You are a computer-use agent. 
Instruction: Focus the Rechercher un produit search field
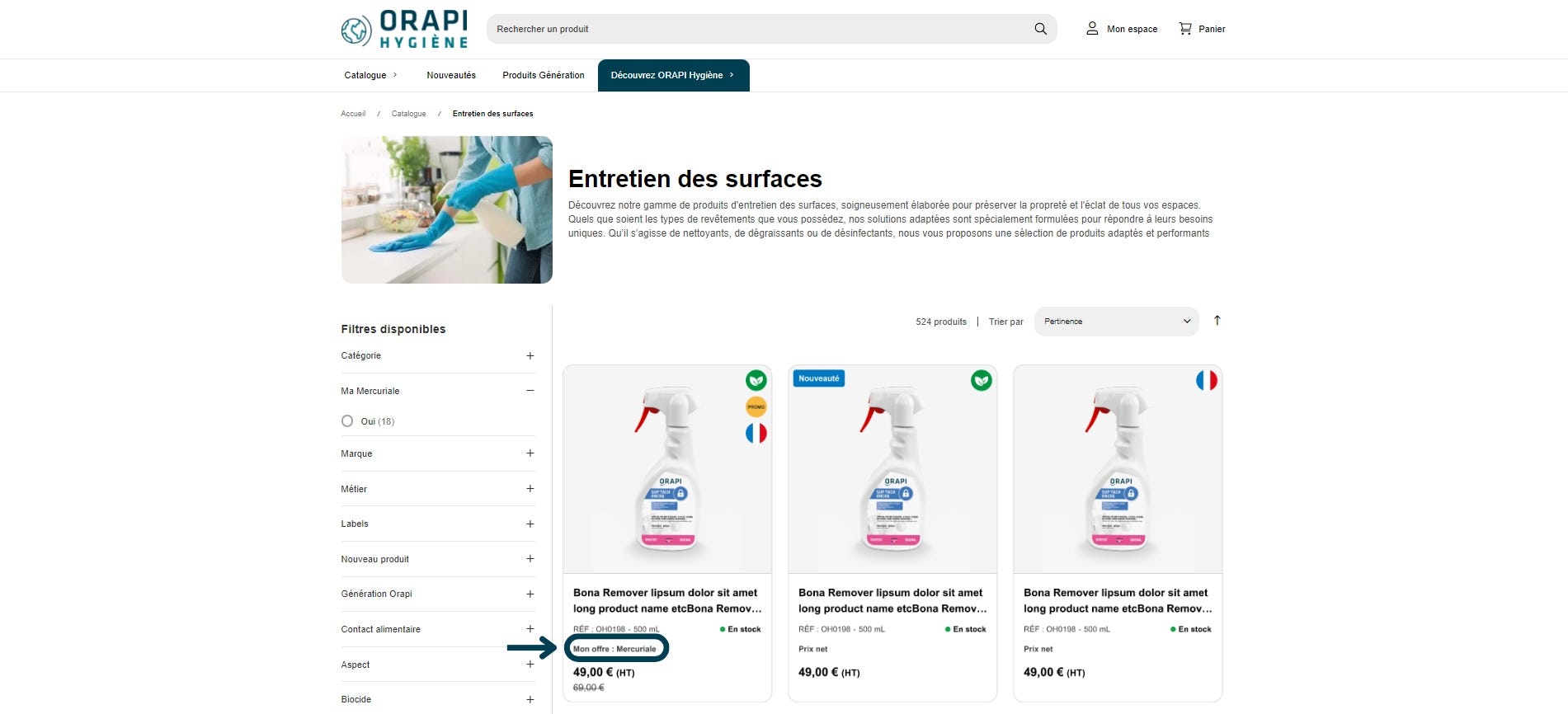click(757, 29)
